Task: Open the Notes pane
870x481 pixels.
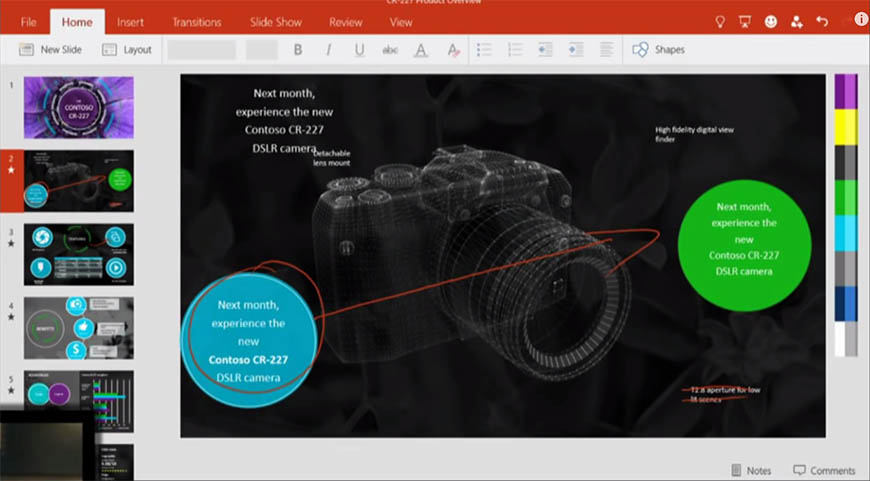Action: point(751,470)
